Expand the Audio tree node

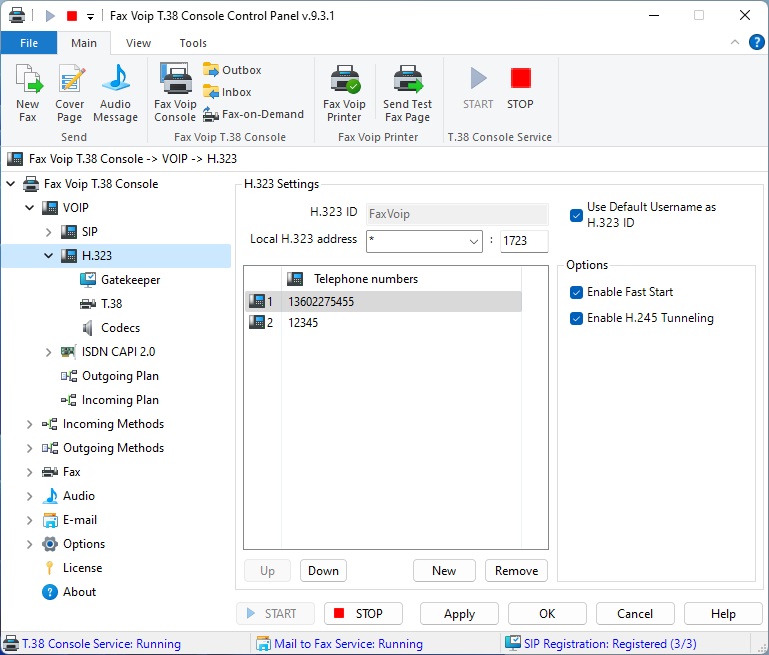[29, 496]
